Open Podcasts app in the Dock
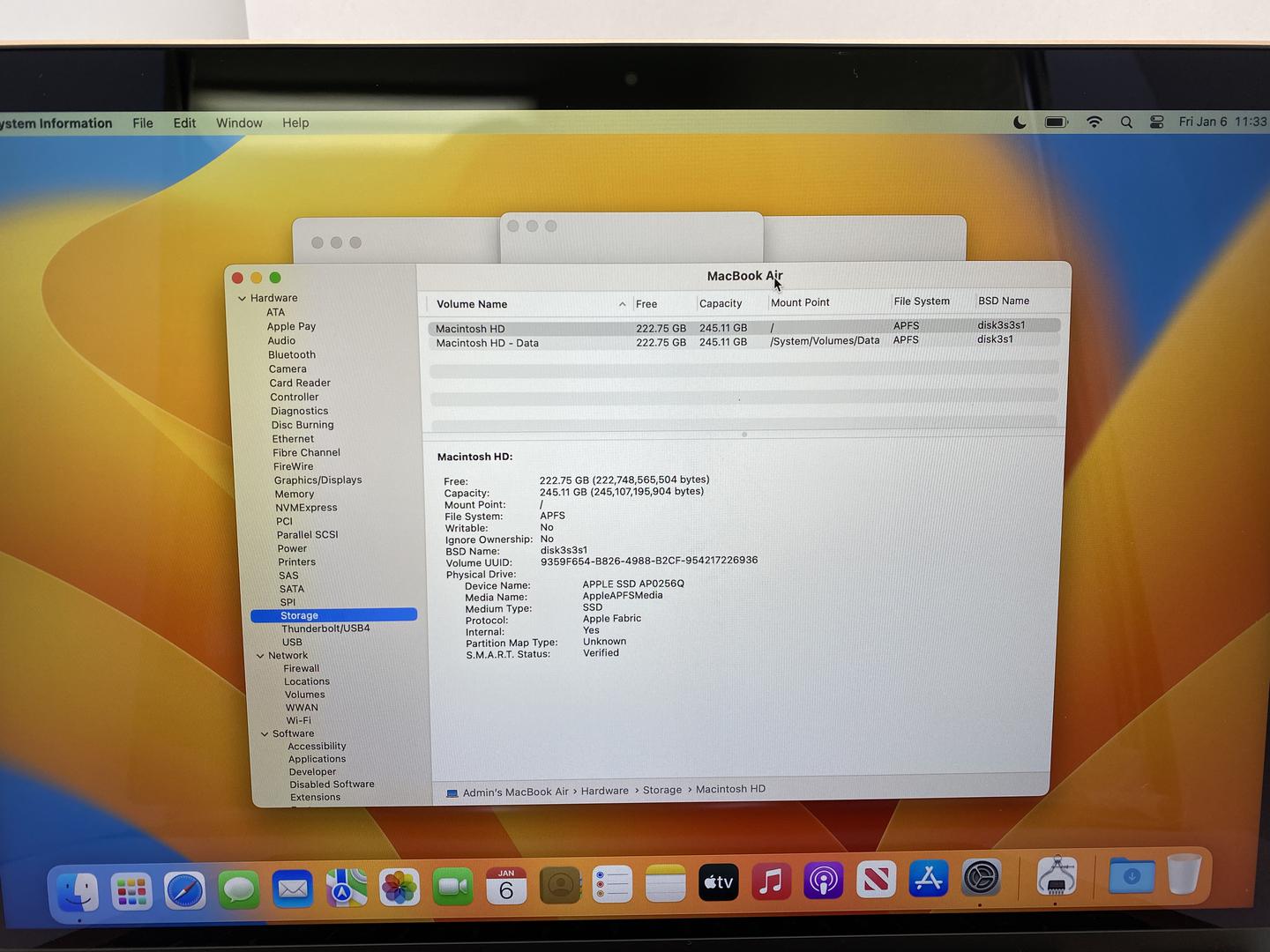Viewport: 1270px width, 952px height. [x=823, y=880]
